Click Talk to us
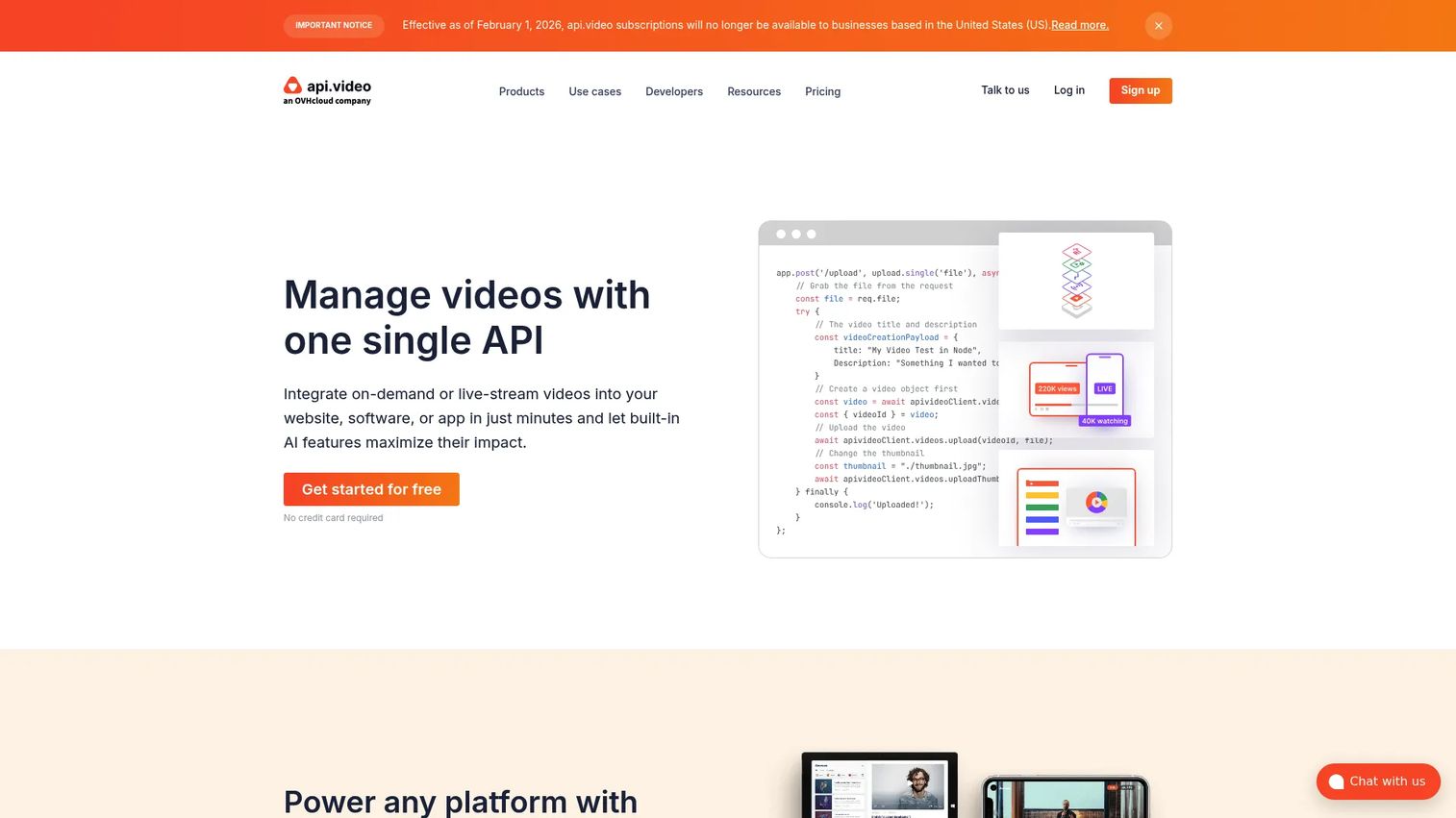The height and width of the screenshot is (818, 1456). 1005,90
